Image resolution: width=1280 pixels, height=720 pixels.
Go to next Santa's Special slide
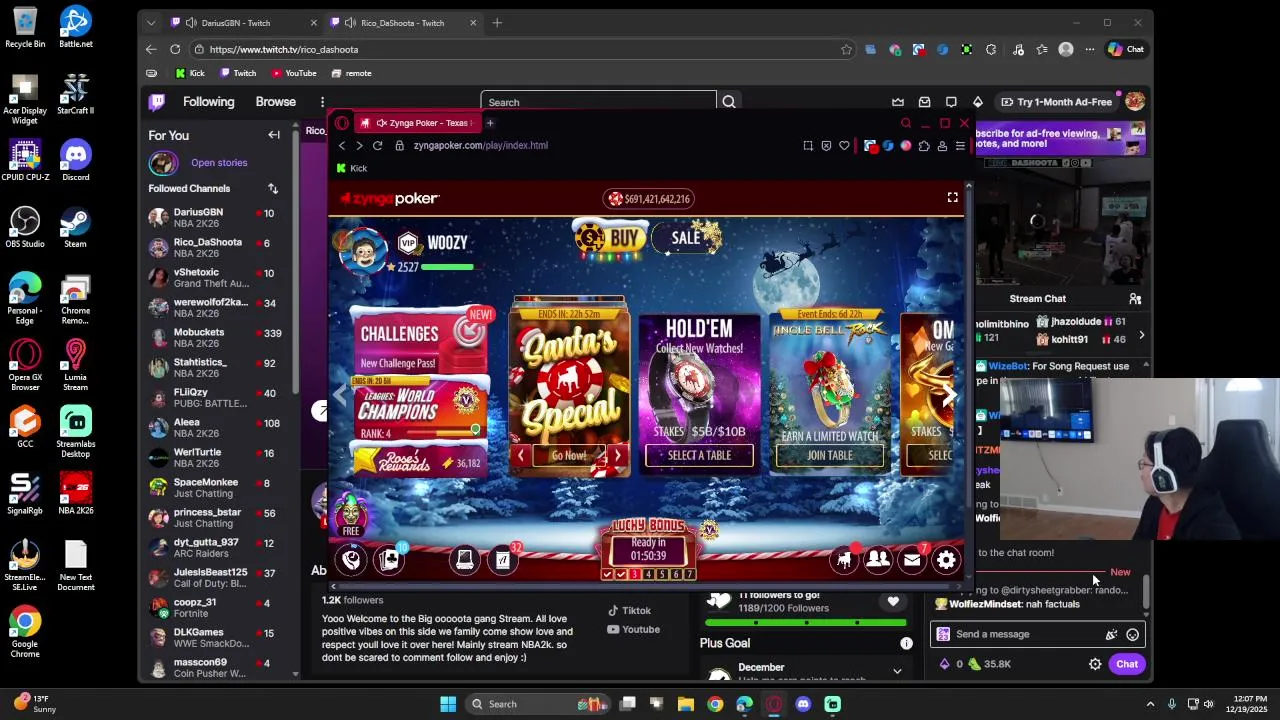(x=617, y=456)
